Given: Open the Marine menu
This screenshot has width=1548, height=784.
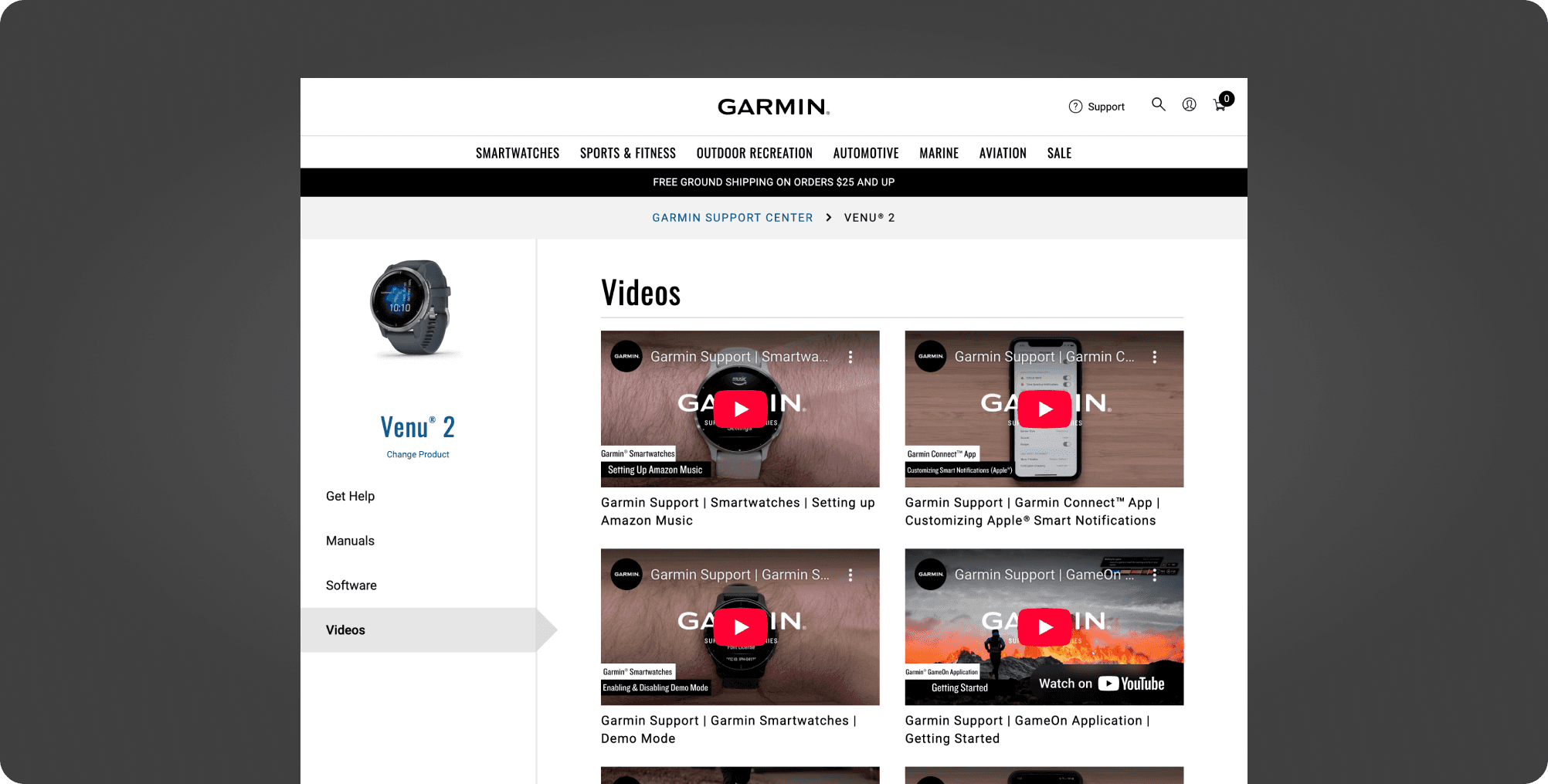Looking at the screenshot, I should (x=939, y=153).
